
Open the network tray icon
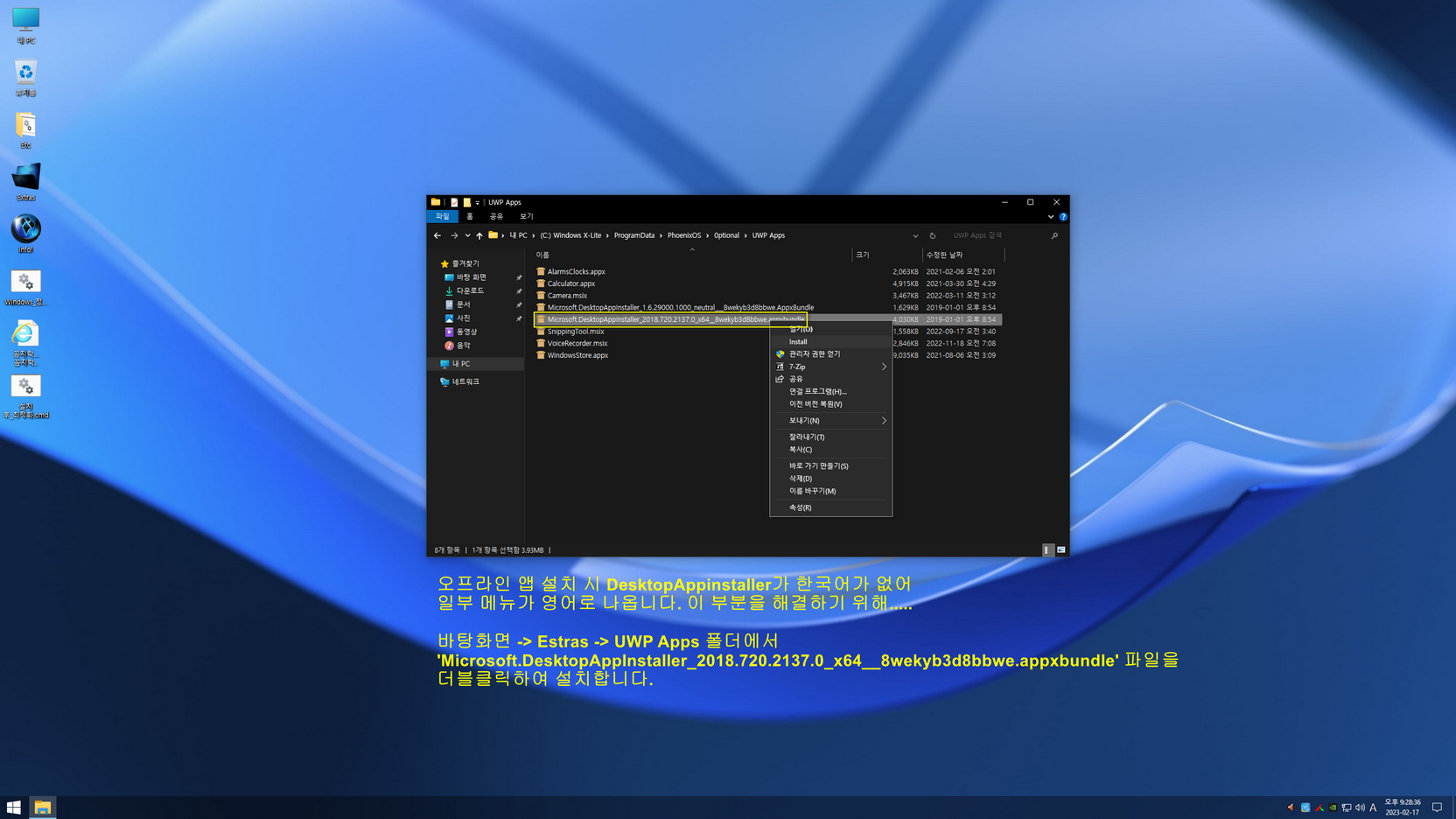click(1347, 808)
